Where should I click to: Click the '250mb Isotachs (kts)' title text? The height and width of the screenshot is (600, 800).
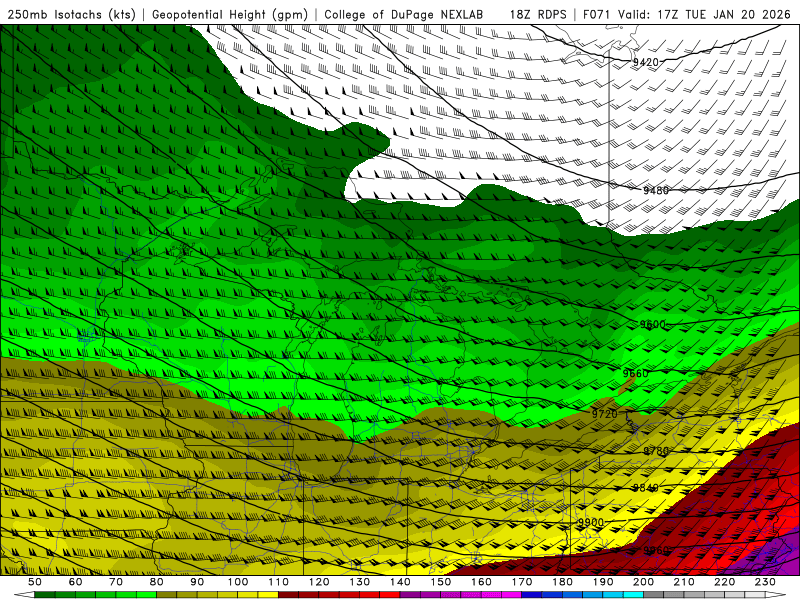71,14
